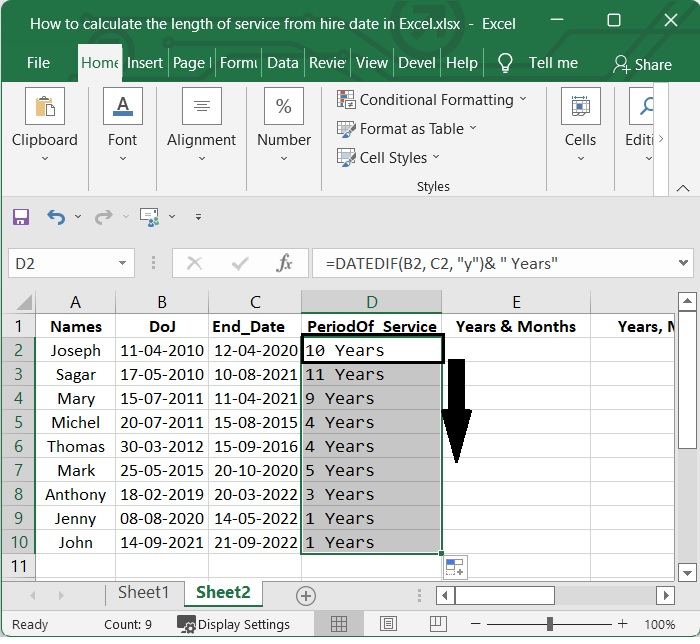Click the Auto Fill Options icon
The width and height of the screenshot is (700, 644).
tap(455, 568)
